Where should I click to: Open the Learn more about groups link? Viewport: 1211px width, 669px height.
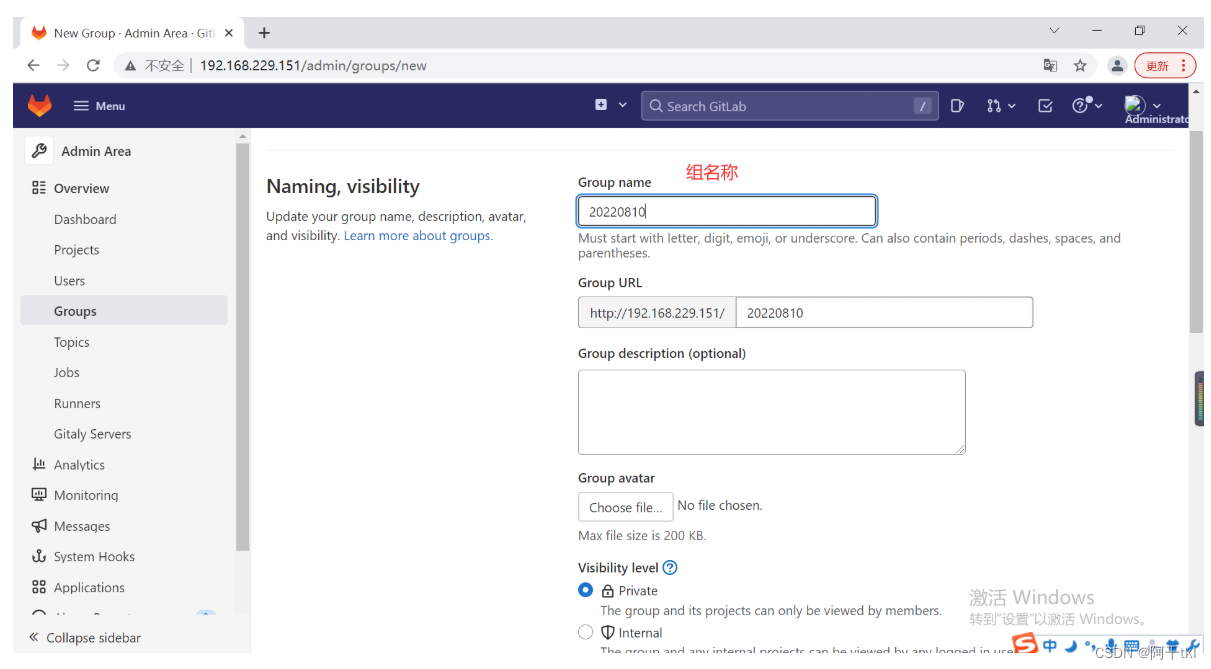click(417, 235)
